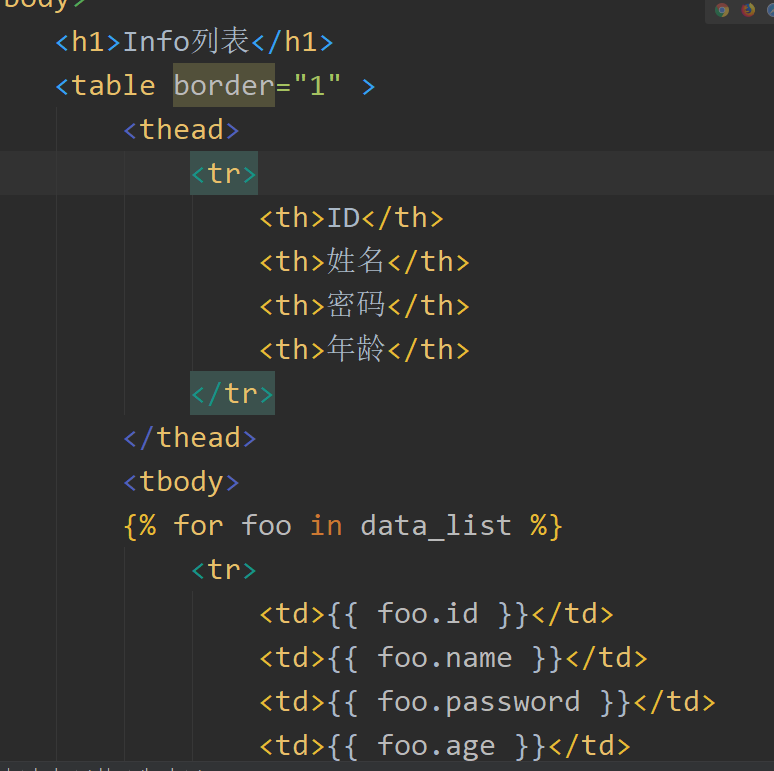This screenshot has width=774, height=771.
Task: Click the '<tr>' tag inside the for loop
Action: [224, 570]
